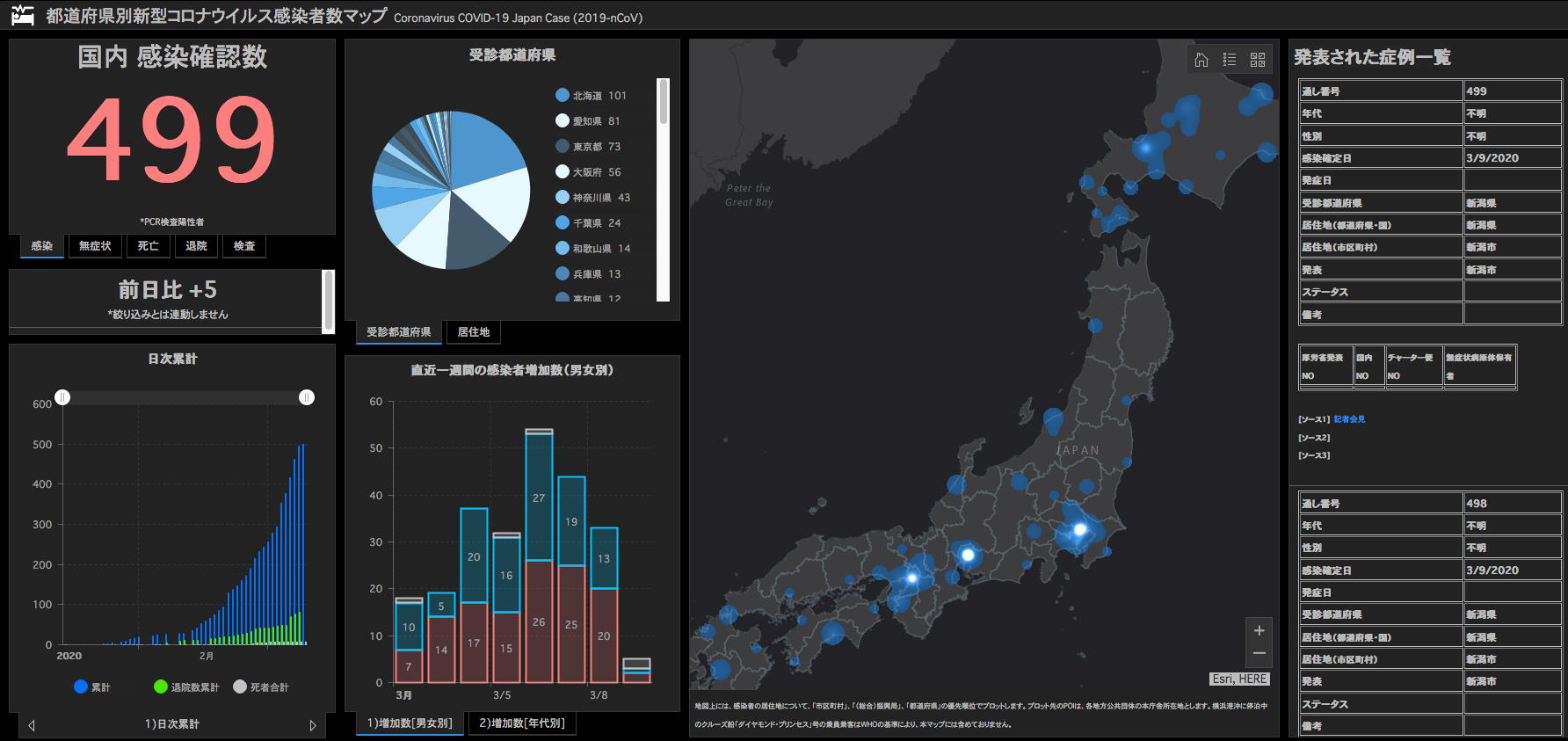The image size is (1568, 741).
Task: Toggle the 累計 series in chart legend
Action: [92, 687]
